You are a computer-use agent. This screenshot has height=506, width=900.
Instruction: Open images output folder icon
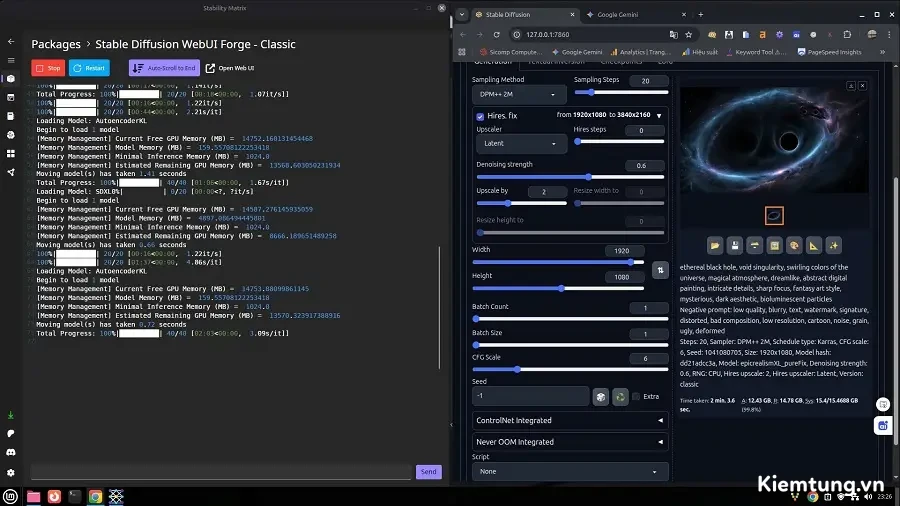(715, 246)
